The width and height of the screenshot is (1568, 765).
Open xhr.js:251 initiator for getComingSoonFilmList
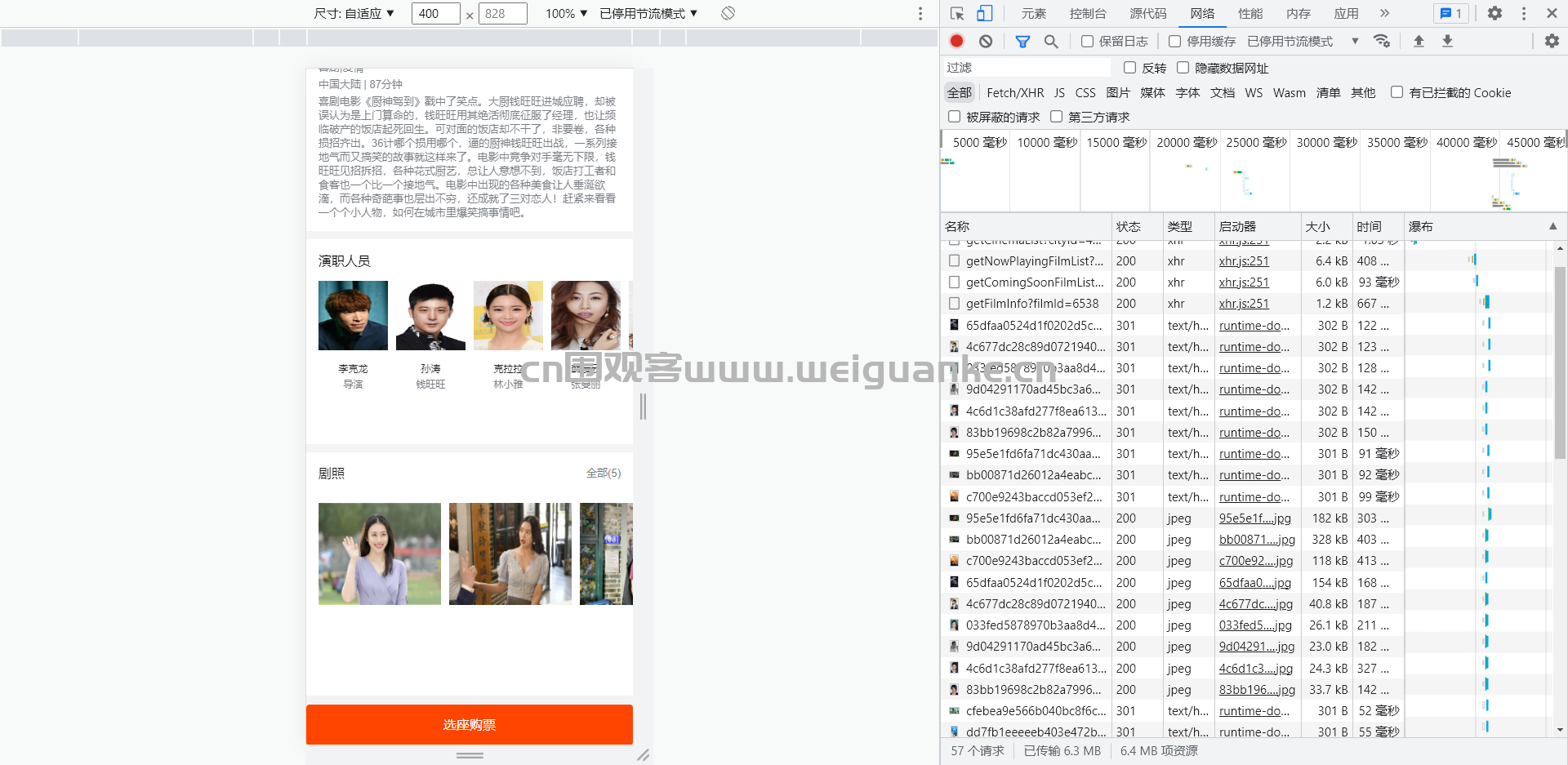pyautogui.click(x=1244, y=282)
